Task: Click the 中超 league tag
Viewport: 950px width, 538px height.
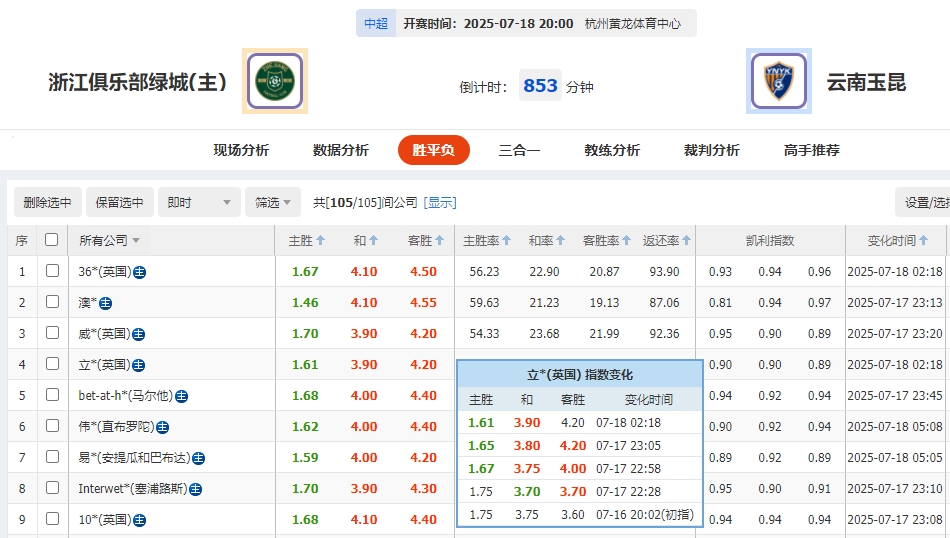Action: (x=376, y=23)
